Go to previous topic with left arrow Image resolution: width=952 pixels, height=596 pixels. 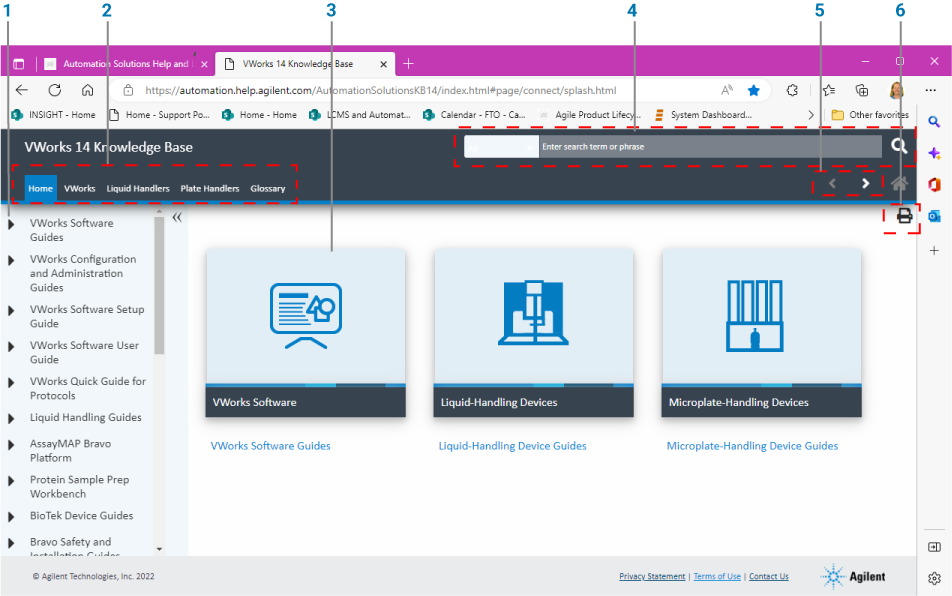(x=832, y=183)
